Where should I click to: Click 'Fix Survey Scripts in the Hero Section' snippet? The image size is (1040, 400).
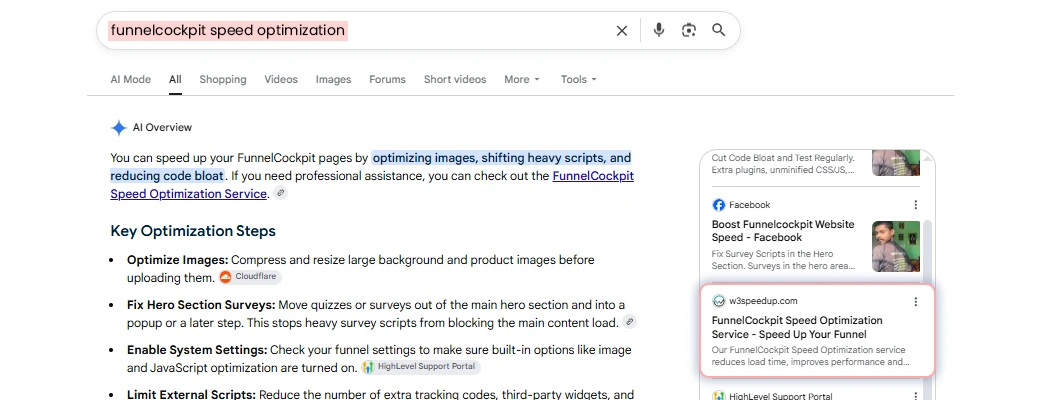pos(783,260)
